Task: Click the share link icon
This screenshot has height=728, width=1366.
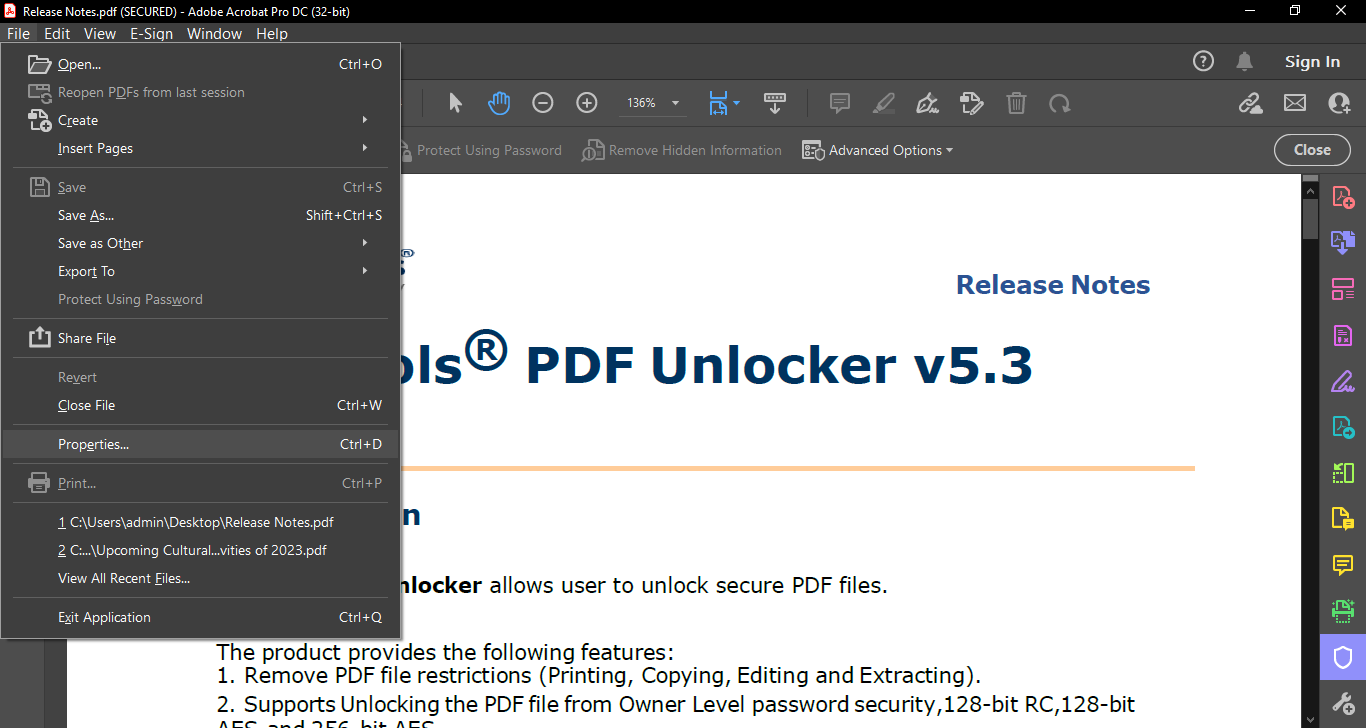Action: pyautogui.click(x=1250, y=103)
